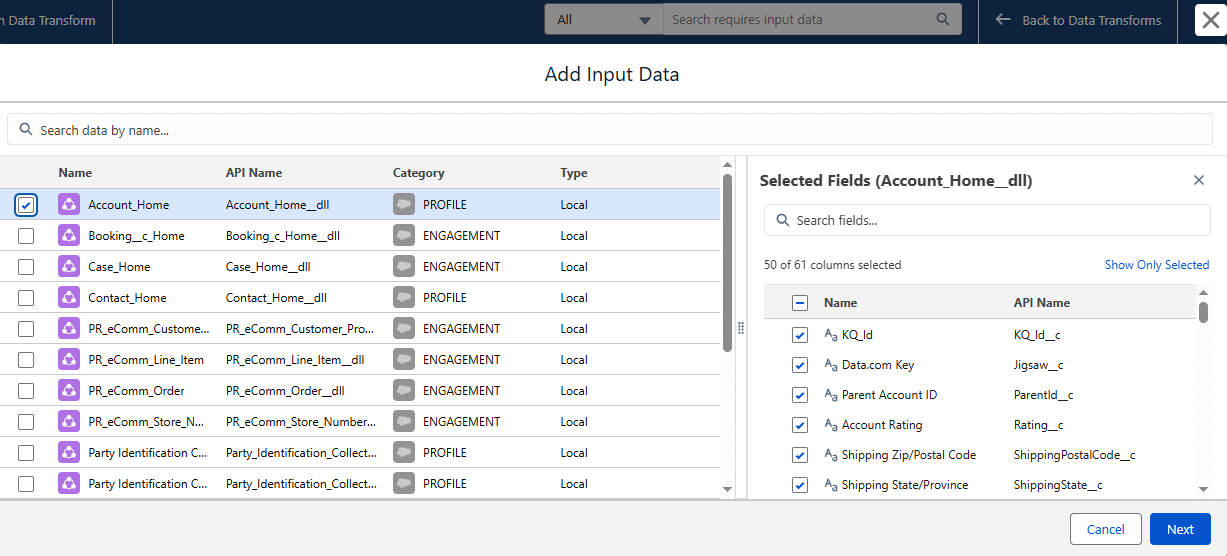Click the Contact_Home object icon
This screenshot has height=556, width=1227.
tap(68, 298)
